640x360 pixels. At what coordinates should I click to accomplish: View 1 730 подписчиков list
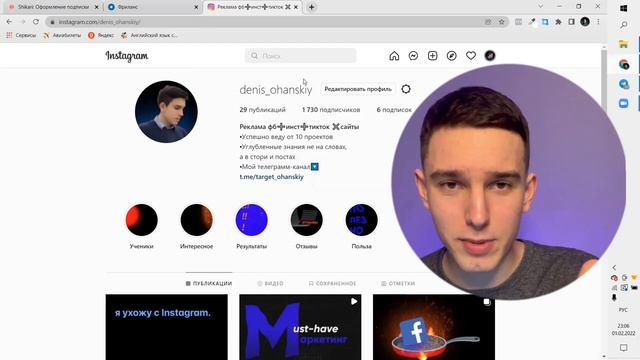pyautogui.click(x=331, y=110)
